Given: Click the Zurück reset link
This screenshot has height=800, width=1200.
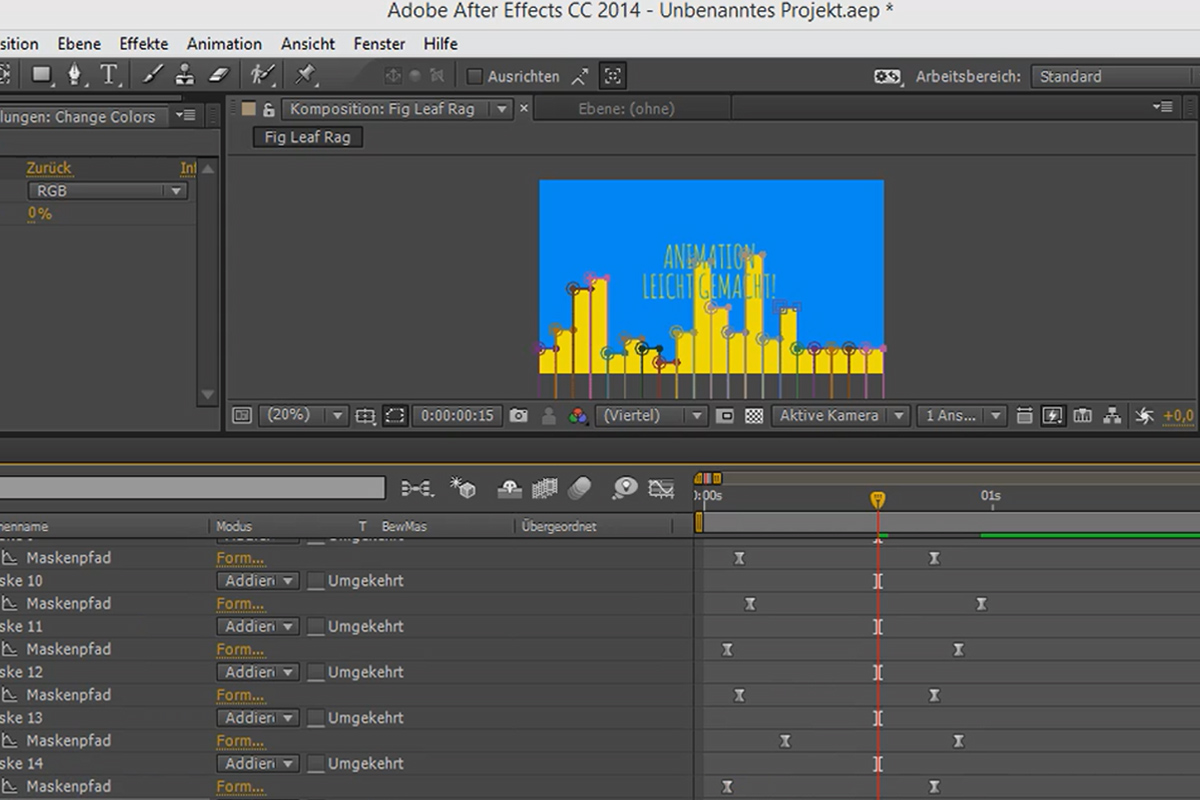Looking at the screenshot, I should tap(49, 168).
